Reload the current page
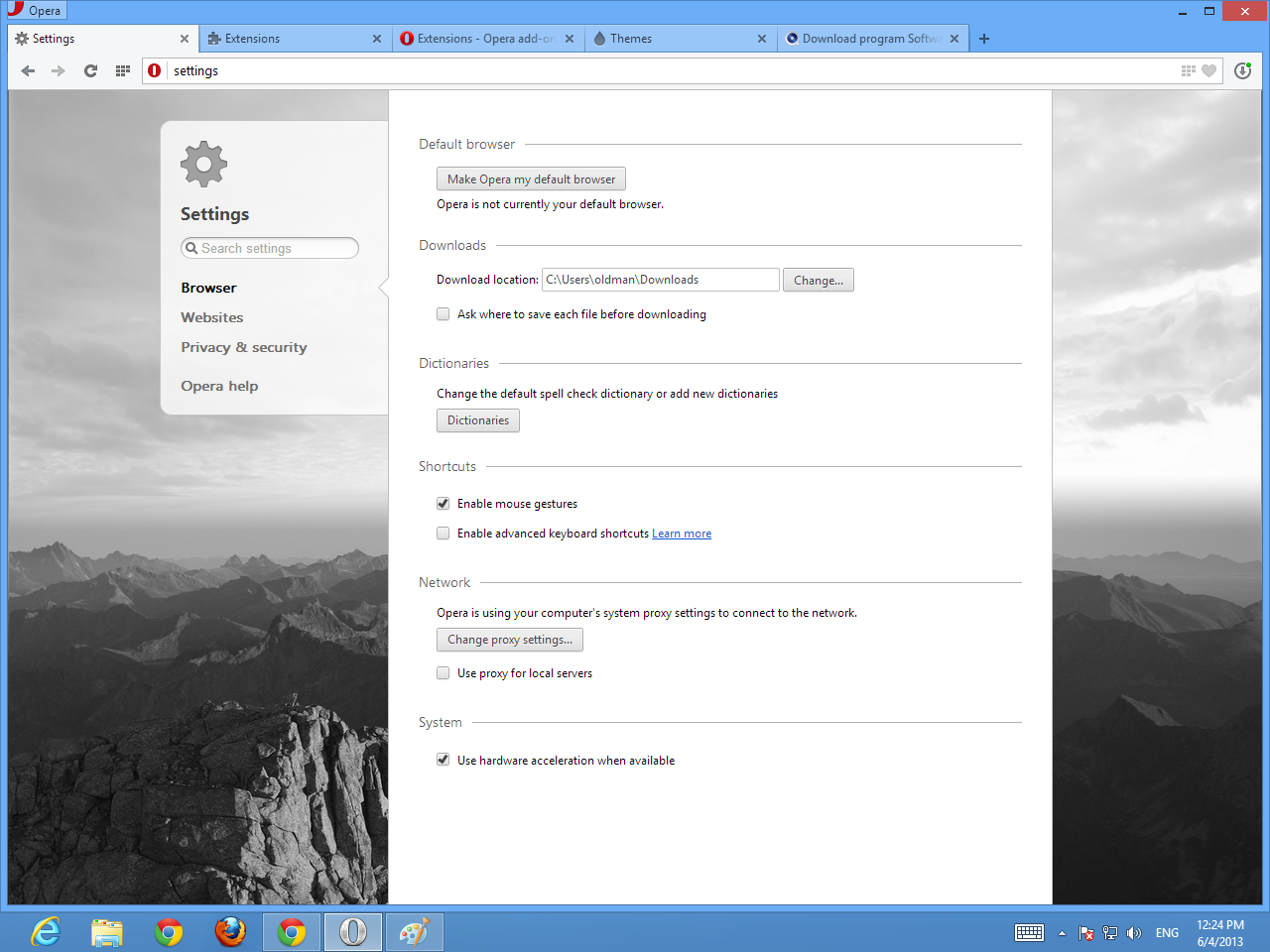 pos(90,70)
